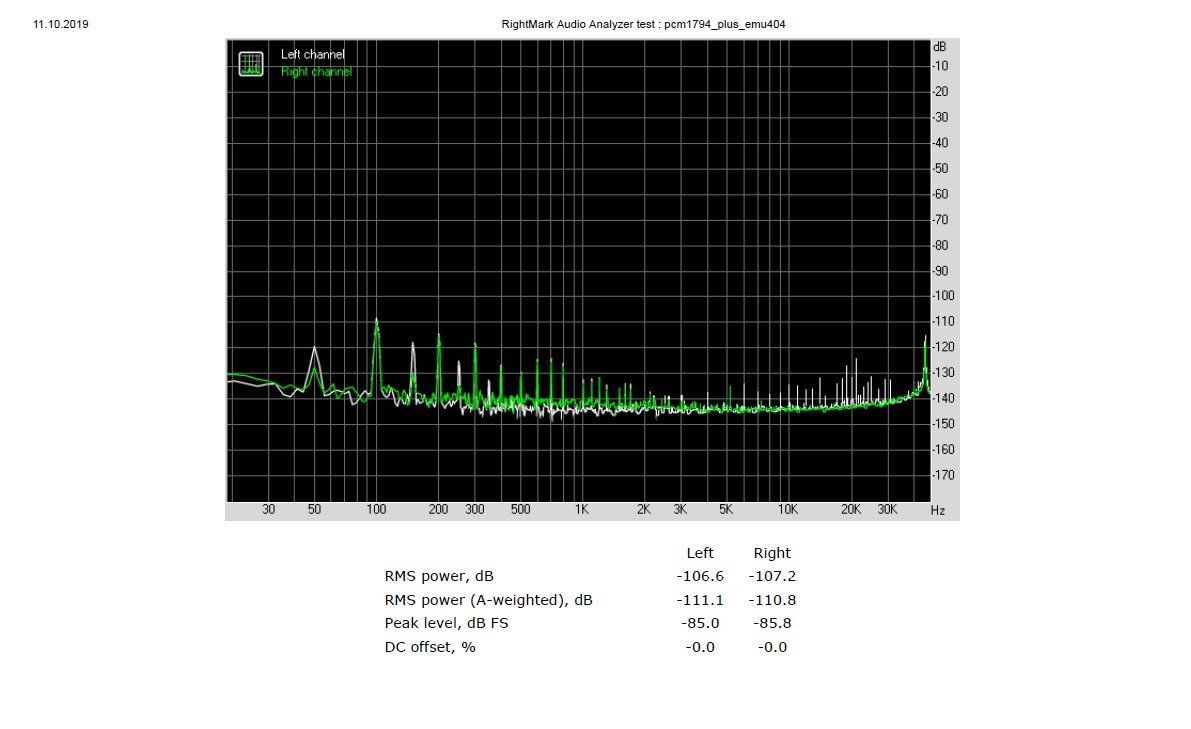Click the -140 dB axis tick label

click(943, 398)
